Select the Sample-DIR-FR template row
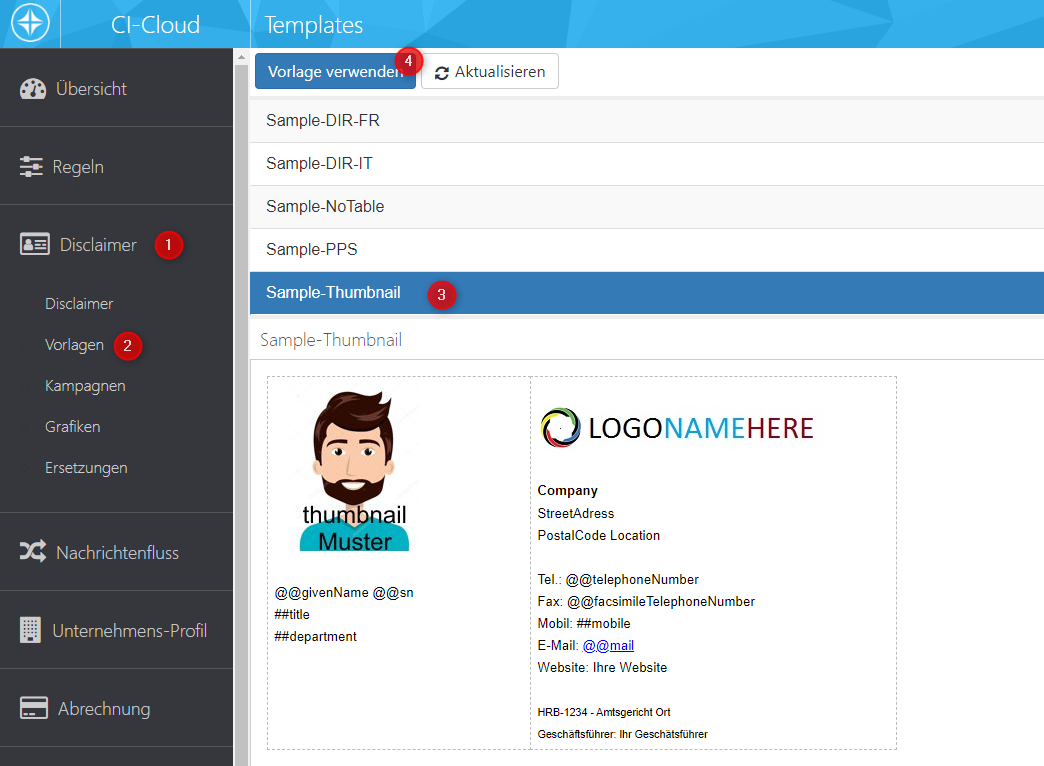The height and width of the screenshot is (766, 1044). [323, 121]
